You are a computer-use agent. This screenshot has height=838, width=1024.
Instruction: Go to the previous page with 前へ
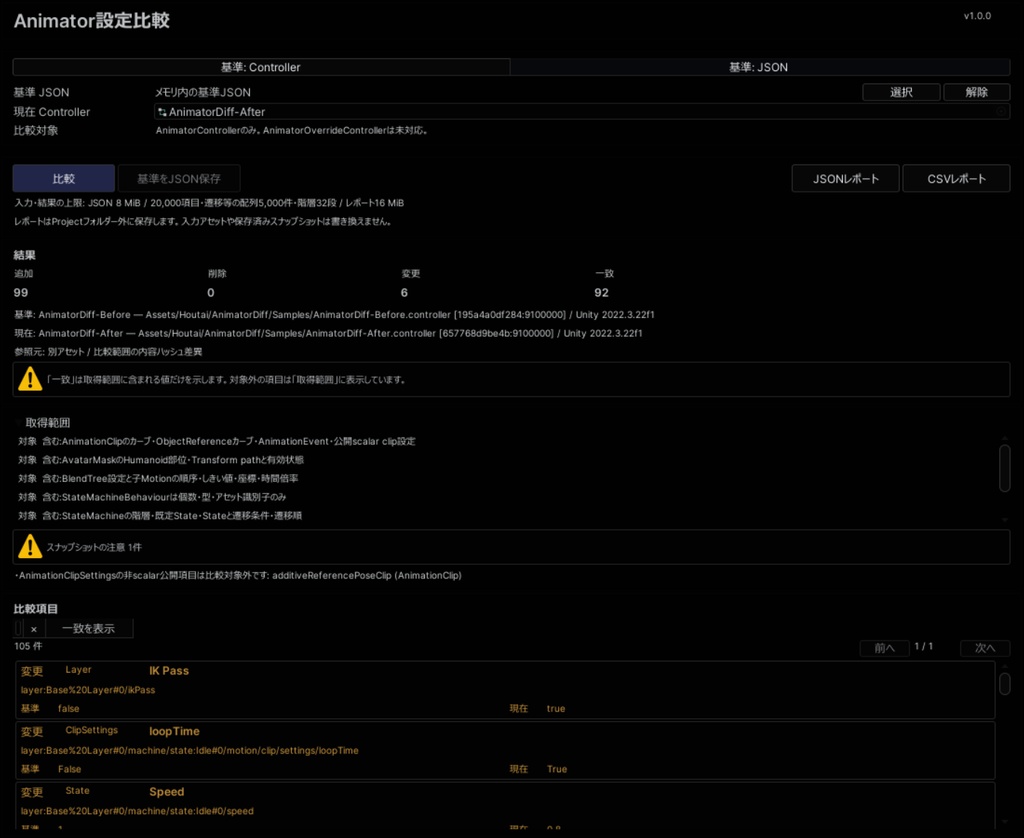(885, 647)
